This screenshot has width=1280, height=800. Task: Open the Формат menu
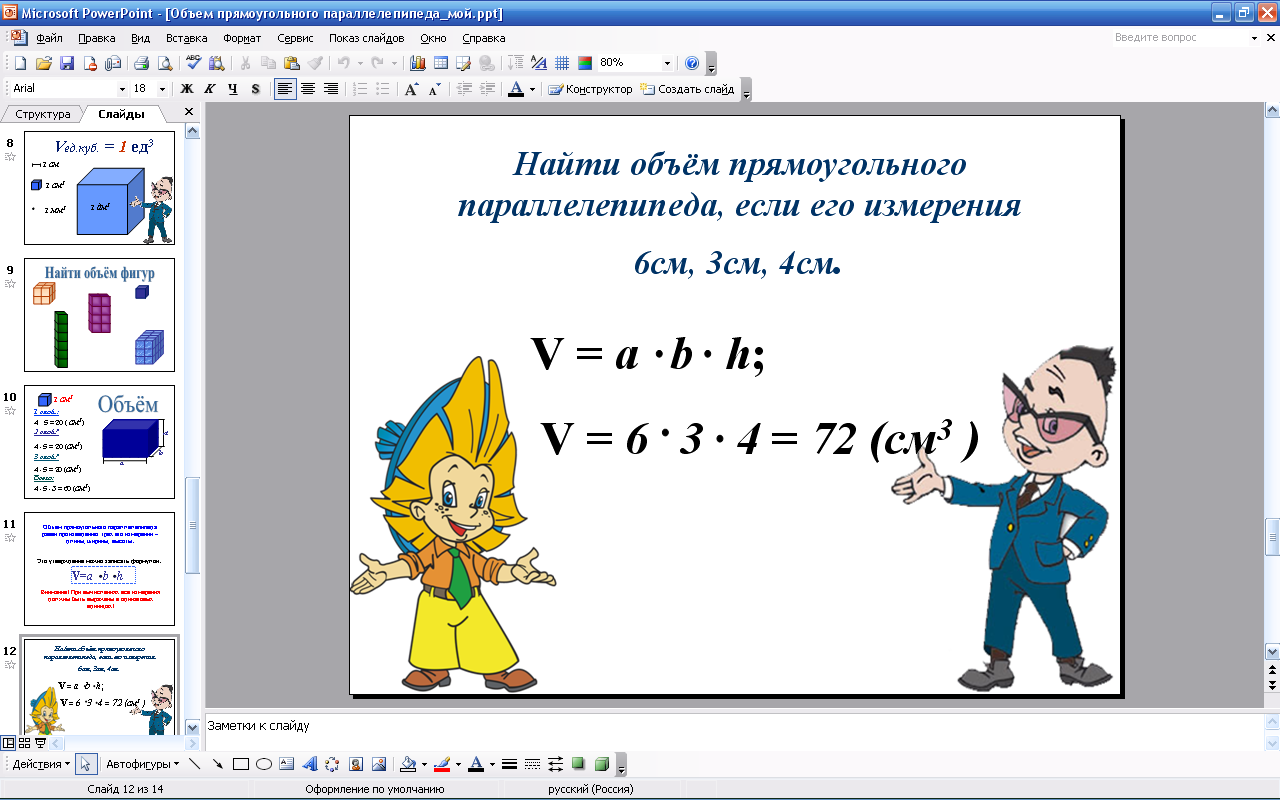(x=242, y=38)
